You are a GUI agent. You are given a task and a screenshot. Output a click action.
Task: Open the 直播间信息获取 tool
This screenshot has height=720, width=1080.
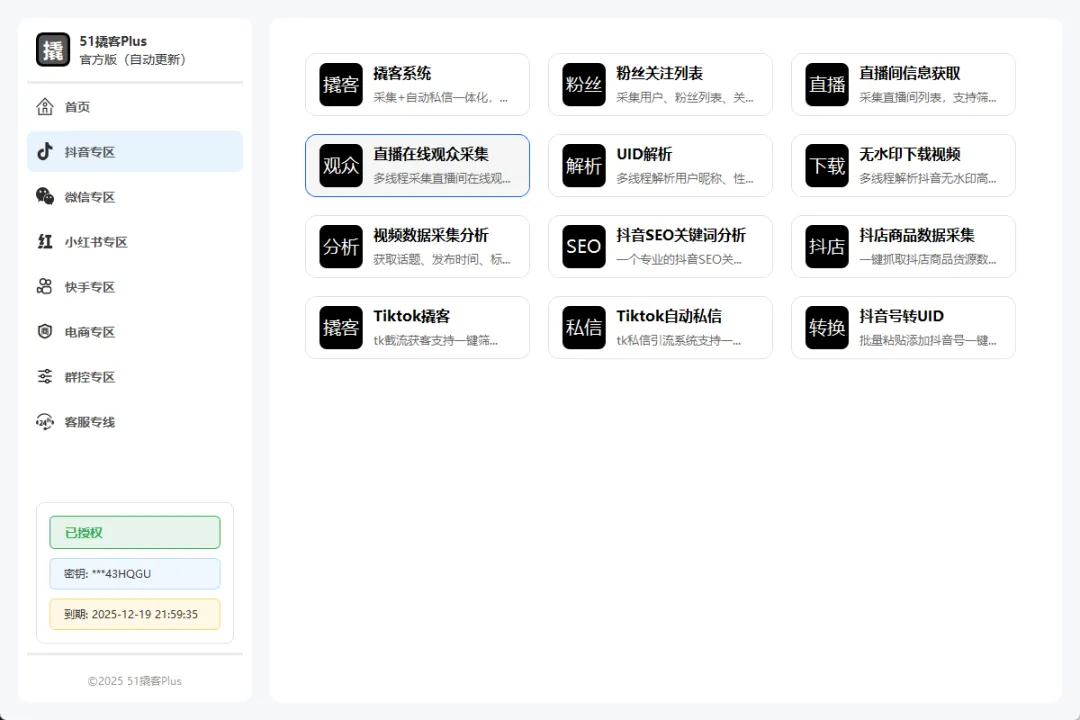point(827,84)
